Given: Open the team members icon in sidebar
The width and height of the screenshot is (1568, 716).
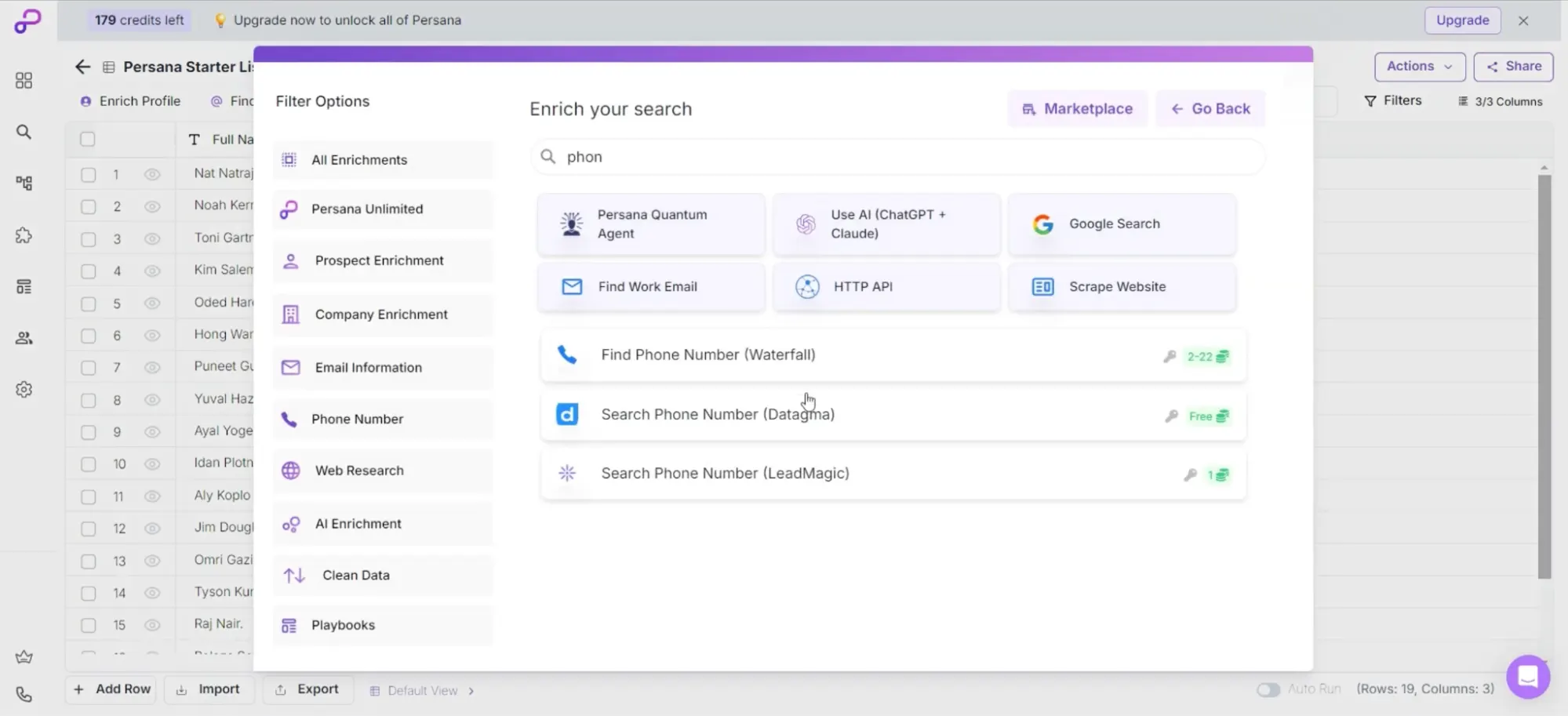Looking at the screenshot, I should coord(24,338).
